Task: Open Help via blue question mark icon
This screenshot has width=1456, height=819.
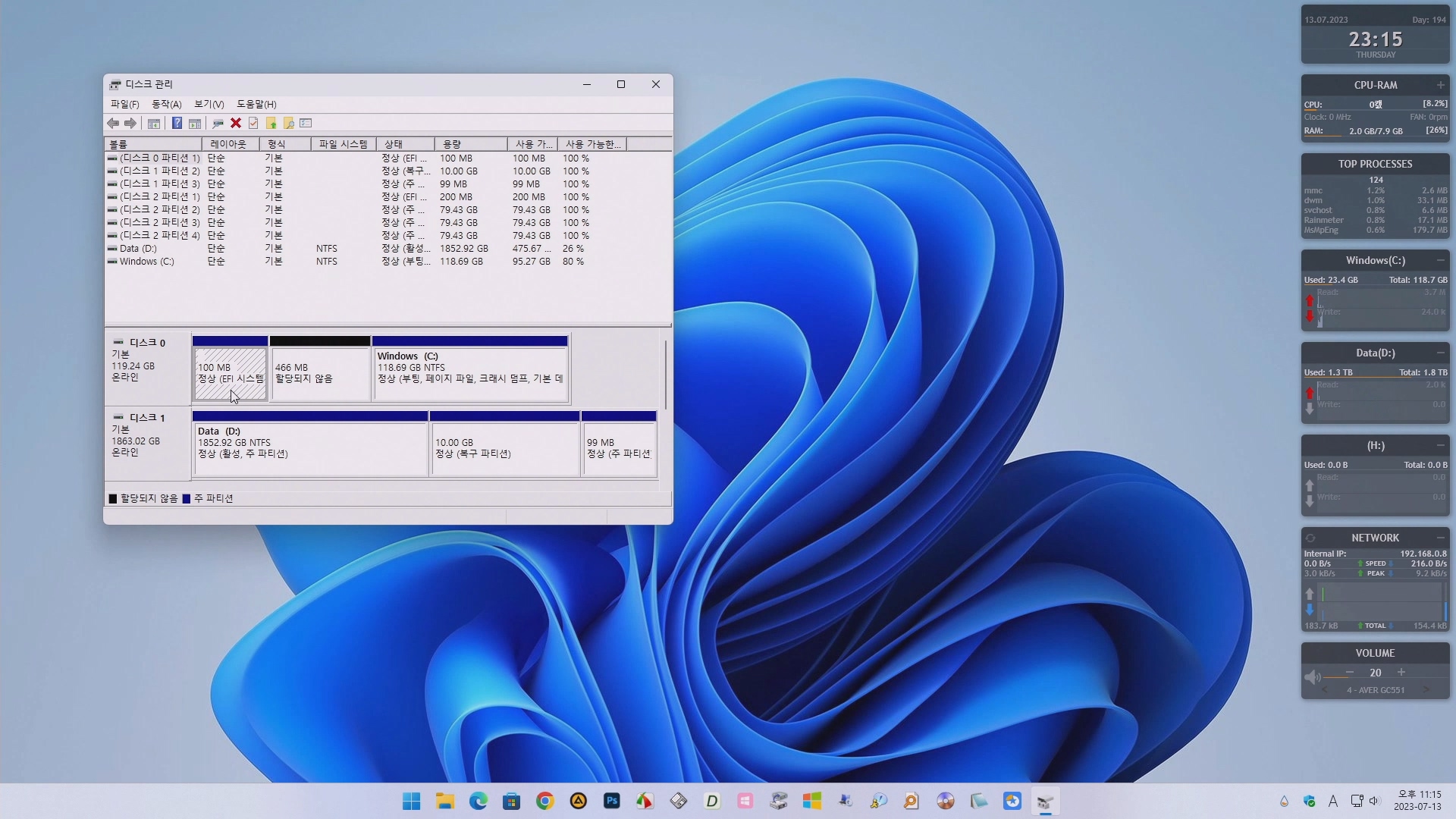Action: [177, 123]
